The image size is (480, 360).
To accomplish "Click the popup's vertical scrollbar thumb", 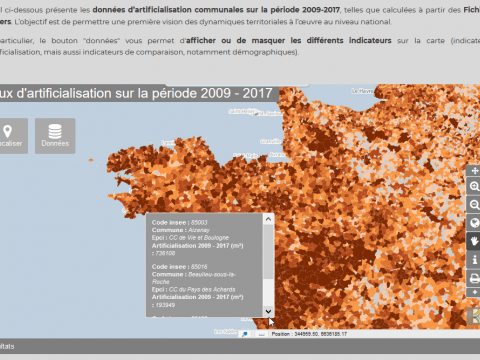I will pos(268,252).
